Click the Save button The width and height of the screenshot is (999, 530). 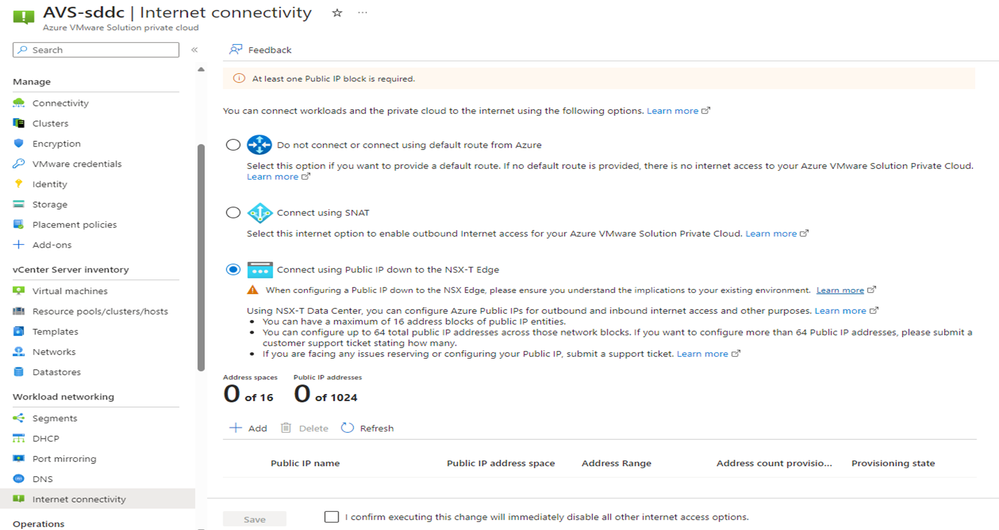(255, 519)
